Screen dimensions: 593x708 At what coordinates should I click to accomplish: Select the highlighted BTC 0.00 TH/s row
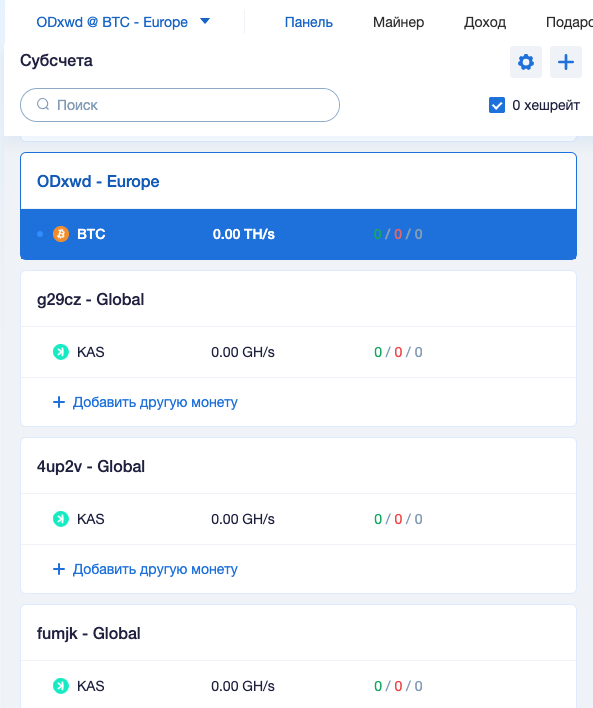tap(299, 234)
